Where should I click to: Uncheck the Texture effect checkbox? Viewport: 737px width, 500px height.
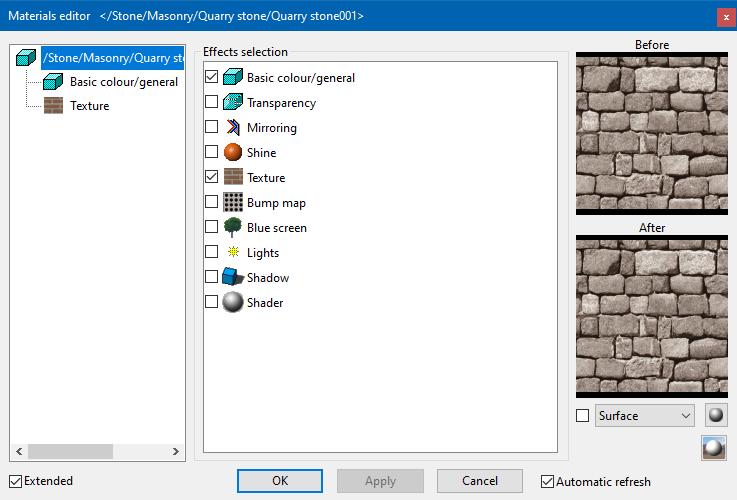[211, 177]
